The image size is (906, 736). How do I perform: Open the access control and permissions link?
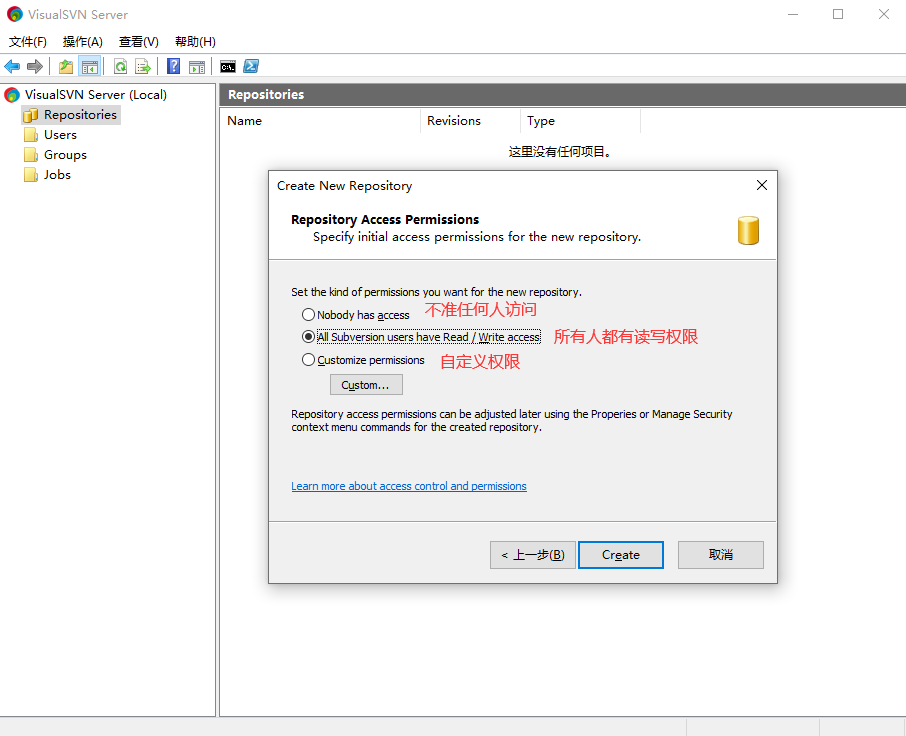[408, 486]
